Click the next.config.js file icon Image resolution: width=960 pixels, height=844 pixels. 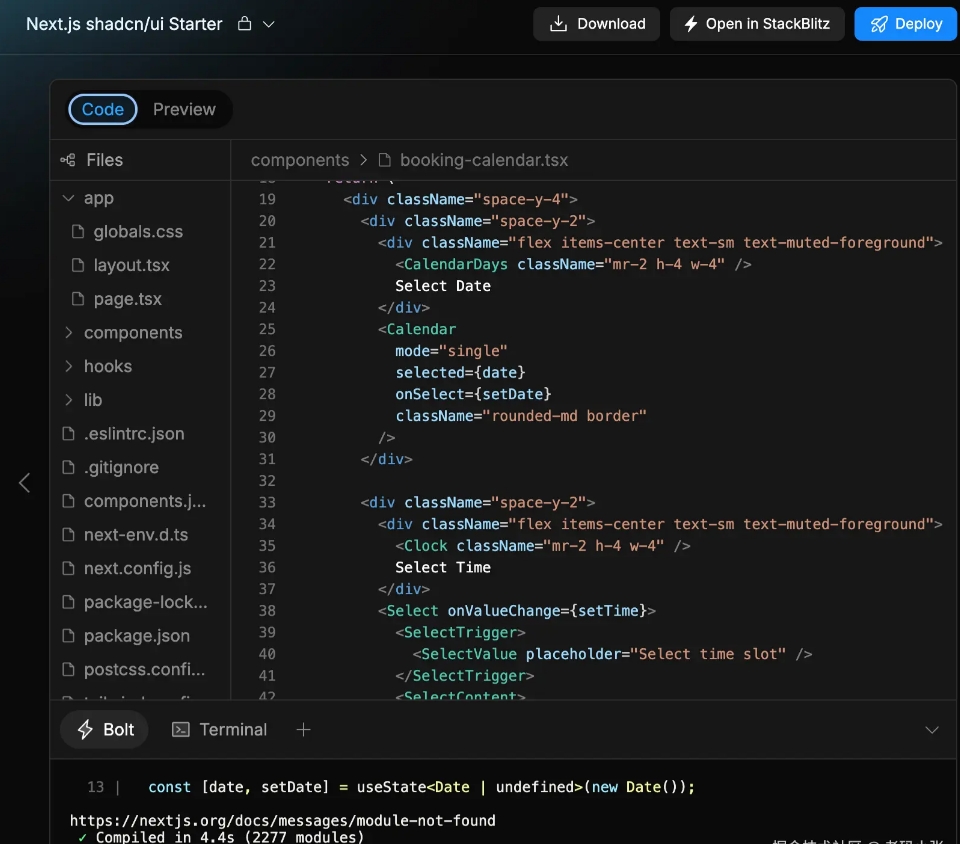click(x=69, y=569)
